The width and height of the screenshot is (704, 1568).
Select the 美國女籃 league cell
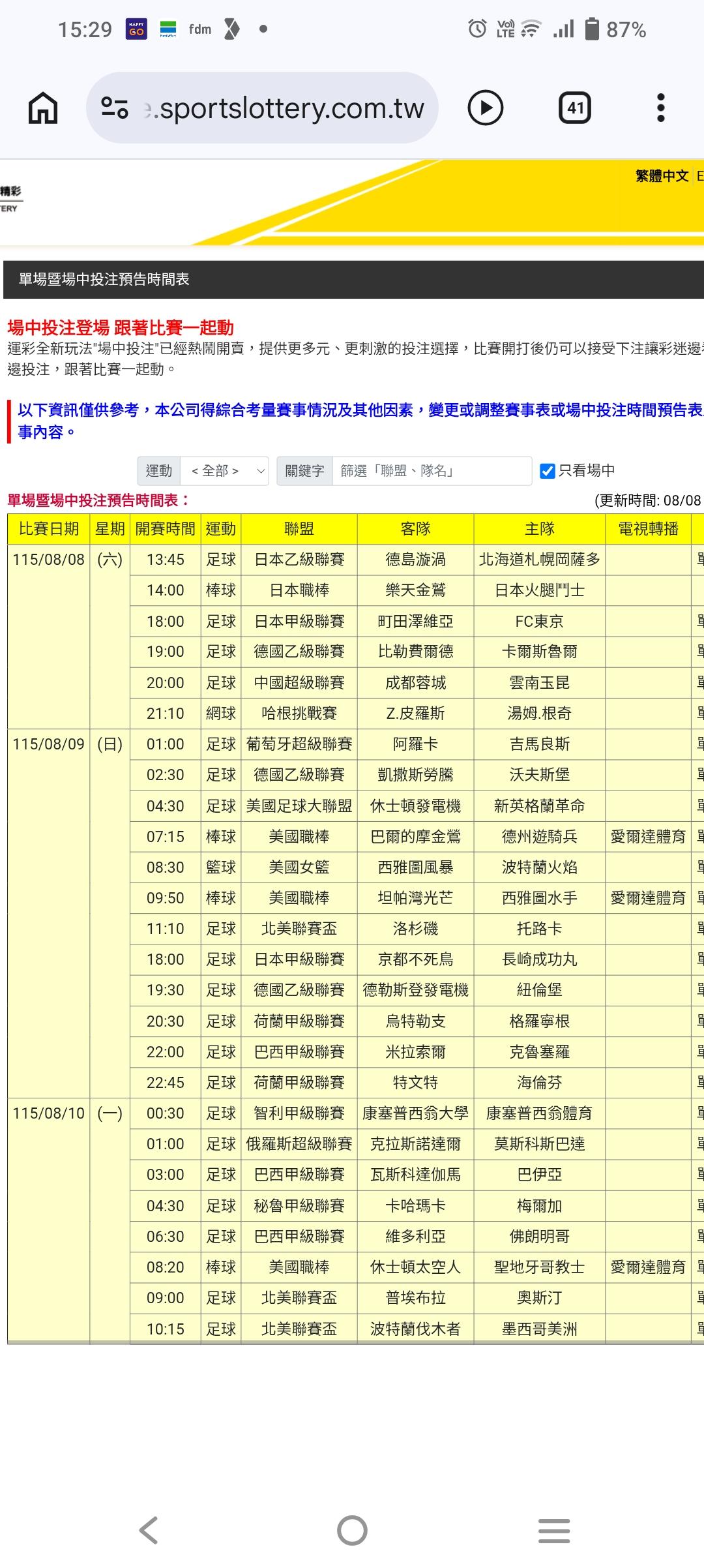tap(299, 867)
